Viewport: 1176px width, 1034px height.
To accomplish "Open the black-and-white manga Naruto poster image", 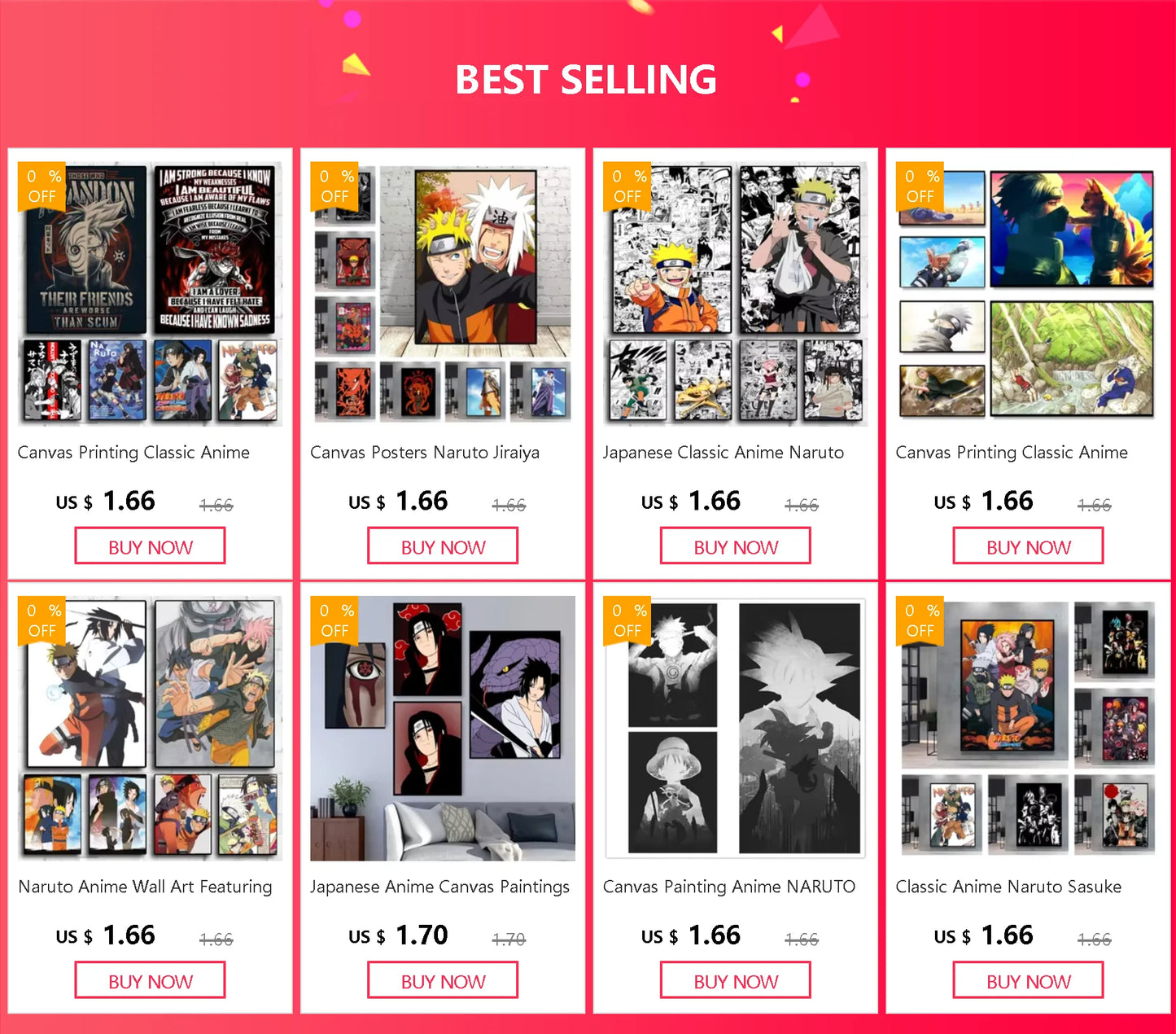I will click(736, 293).
